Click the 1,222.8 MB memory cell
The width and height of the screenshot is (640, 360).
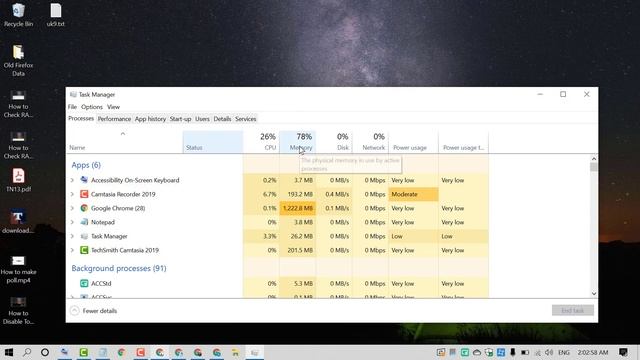[x=298, y=208]
